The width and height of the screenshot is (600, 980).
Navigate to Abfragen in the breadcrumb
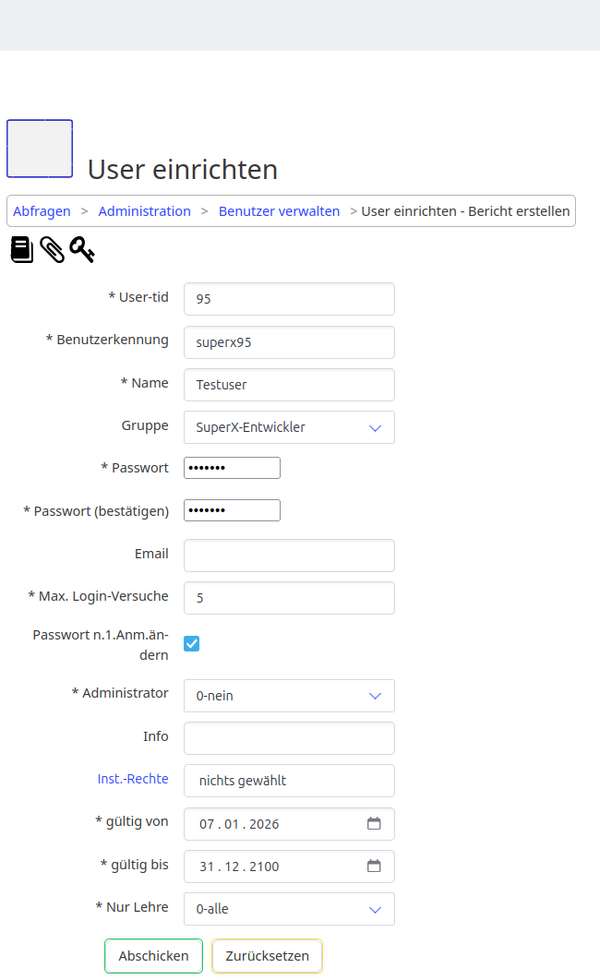(x=41, y=211)
